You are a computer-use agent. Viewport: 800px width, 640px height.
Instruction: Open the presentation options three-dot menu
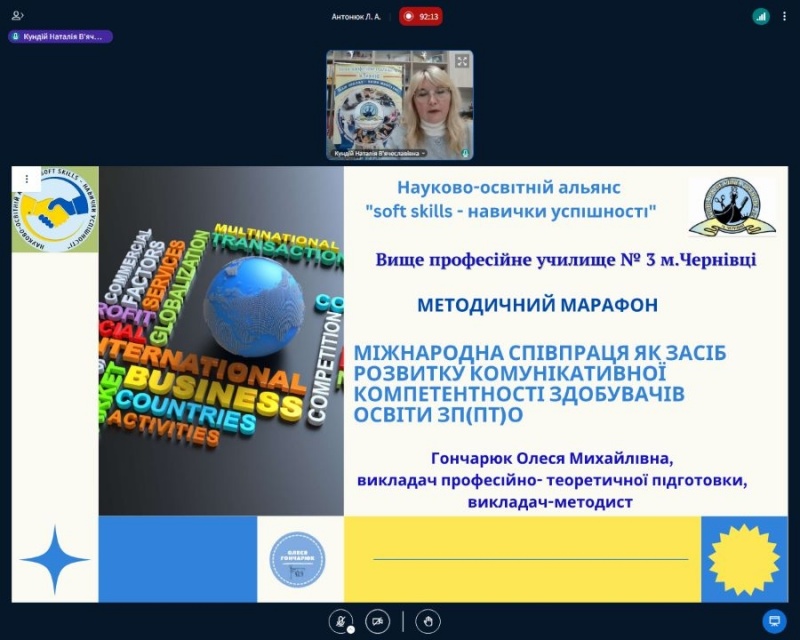(26, 179)
